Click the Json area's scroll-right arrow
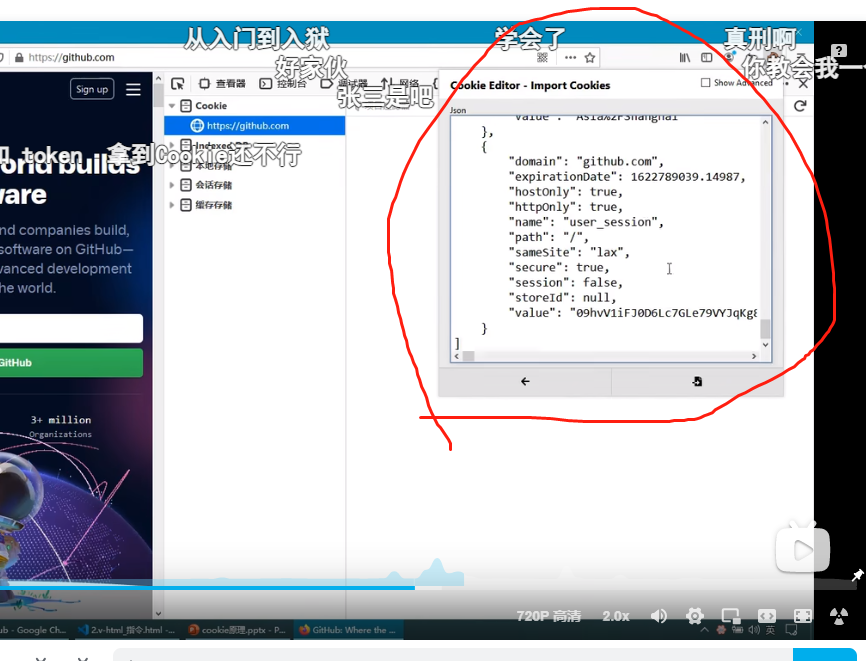The image size is (866, 661). [x=754, y=357]
